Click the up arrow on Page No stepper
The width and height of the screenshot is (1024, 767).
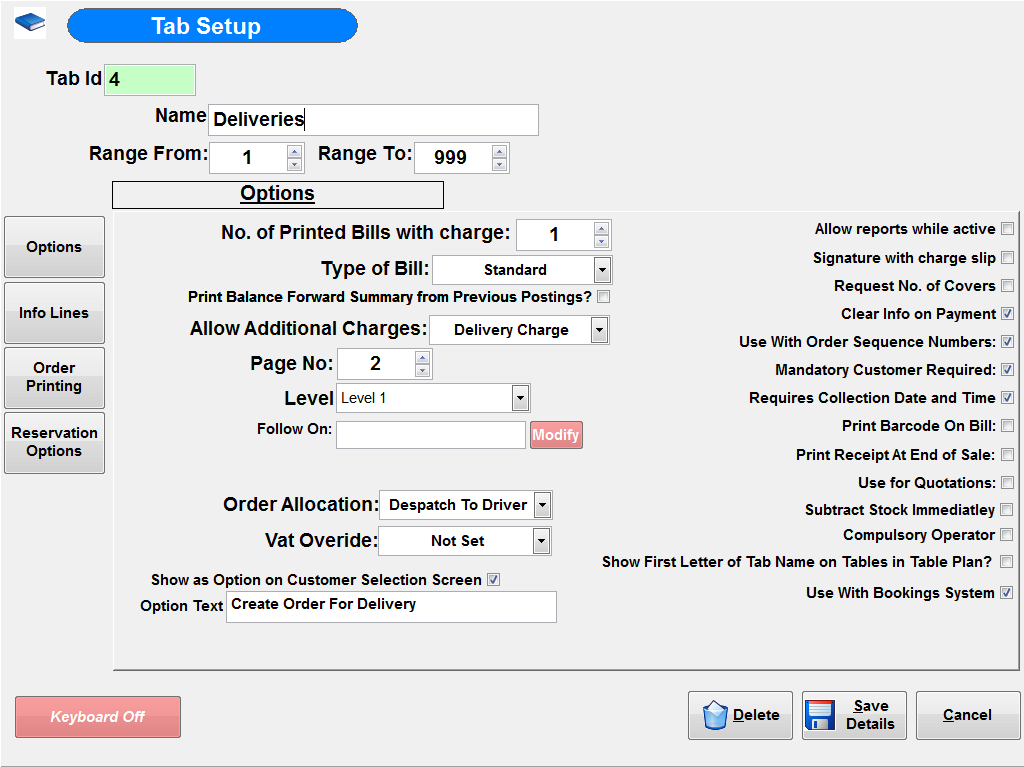[424, 357]
